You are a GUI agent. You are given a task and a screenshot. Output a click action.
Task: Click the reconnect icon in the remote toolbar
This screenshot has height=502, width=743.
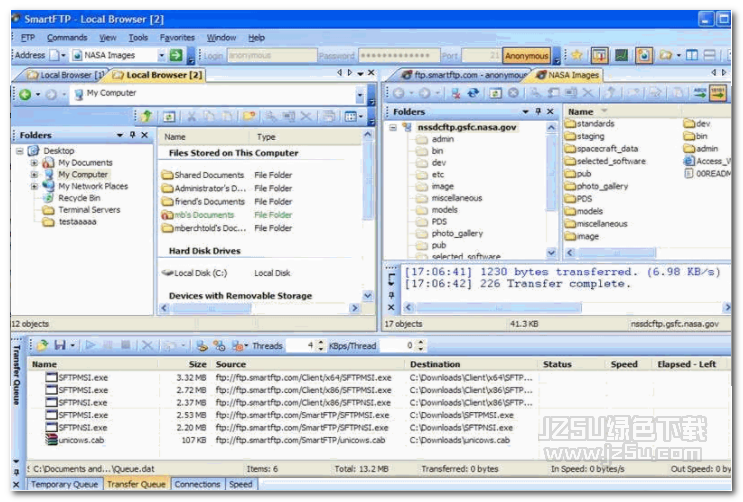(473, 93)
